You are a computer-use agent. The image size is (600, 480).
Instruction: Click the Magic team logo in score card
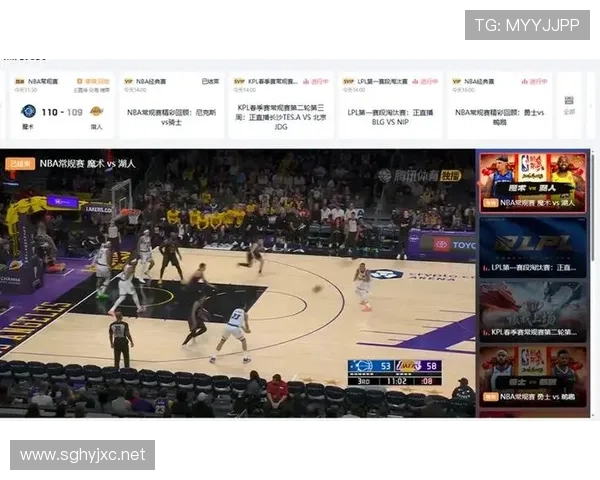pyautogui.click(x=28, y=111)
